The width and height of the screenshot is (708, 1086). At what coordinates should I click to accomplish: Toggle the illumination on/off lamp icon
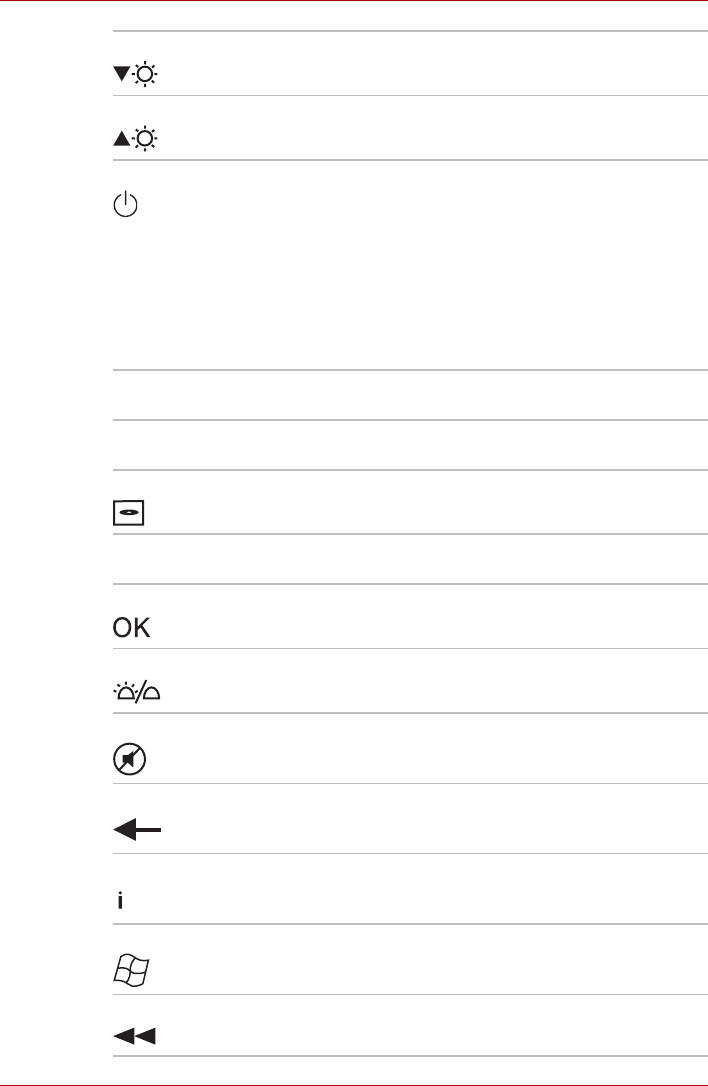pyautogui.click(x=137, y=692)
